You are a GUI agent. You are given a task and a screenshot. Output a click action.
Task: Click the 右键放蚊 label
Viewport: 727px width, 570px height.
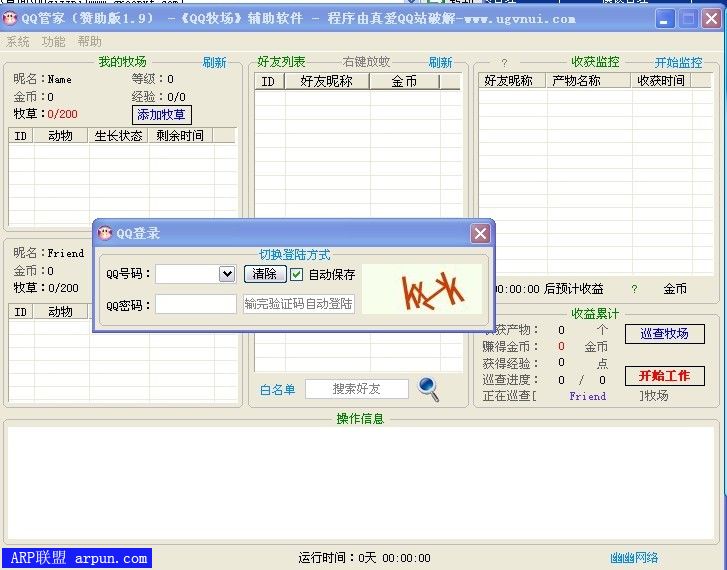366,62
